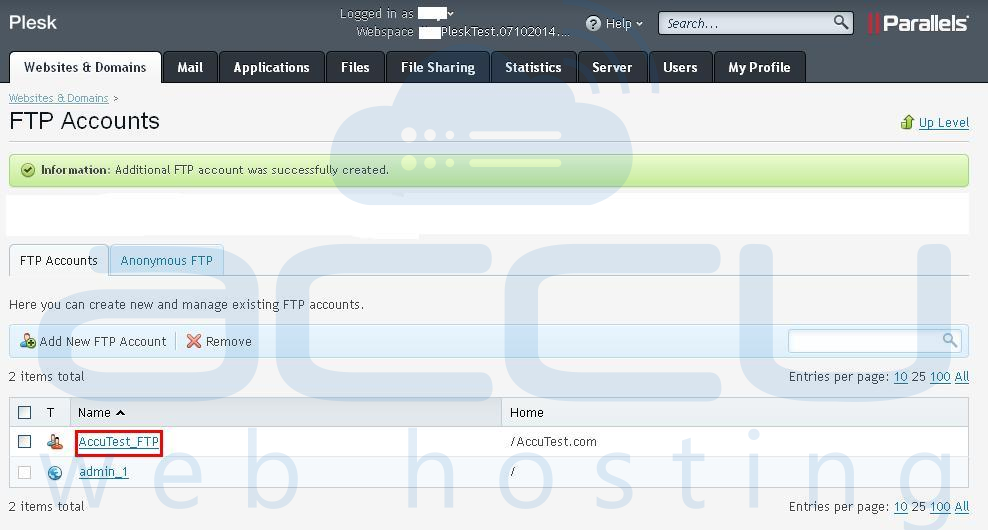
Task: Click the Parallels logo
Action: (918, 23)
